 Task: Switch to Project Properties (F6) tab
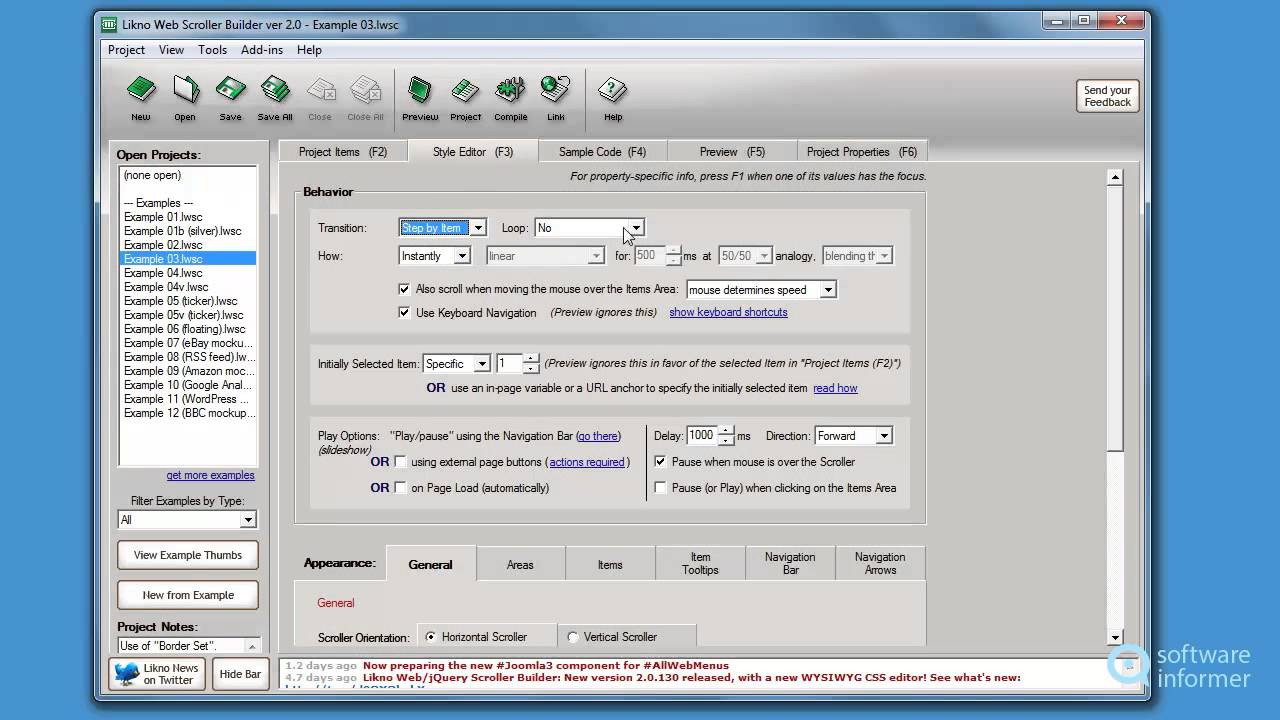tap(862, 152)
